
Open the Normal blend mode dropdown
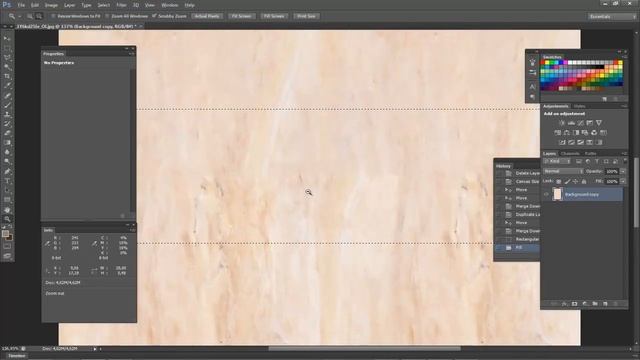563,171
